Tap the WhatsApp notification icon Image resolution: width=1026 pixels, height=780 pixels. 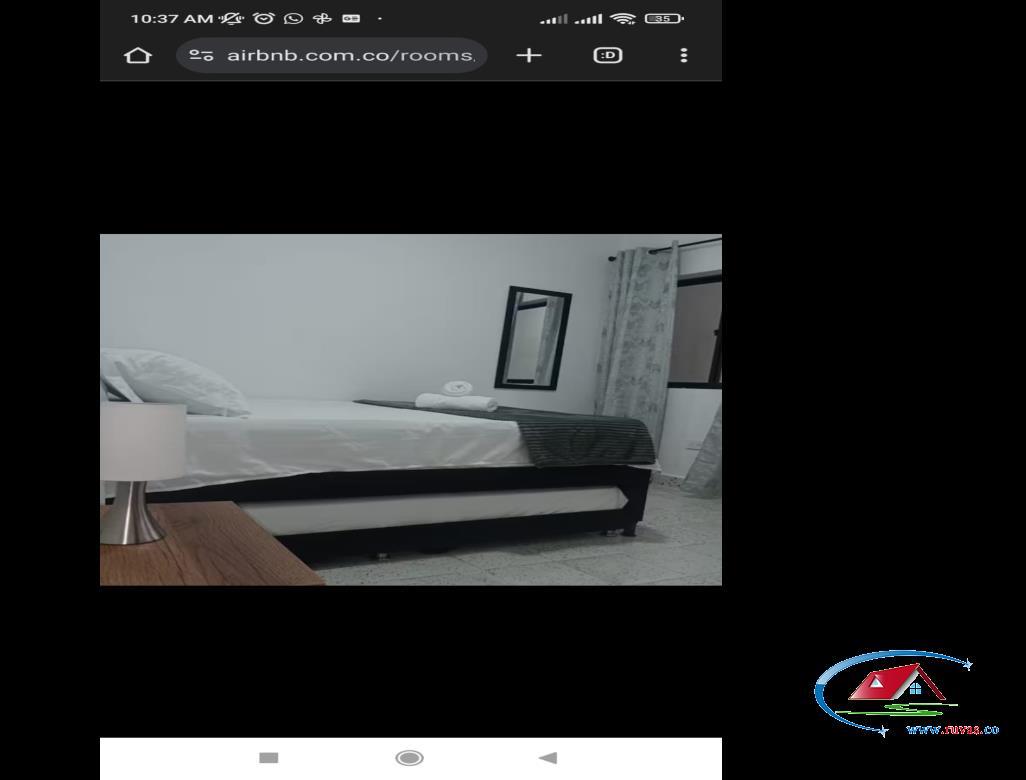[x=293, y=18]
